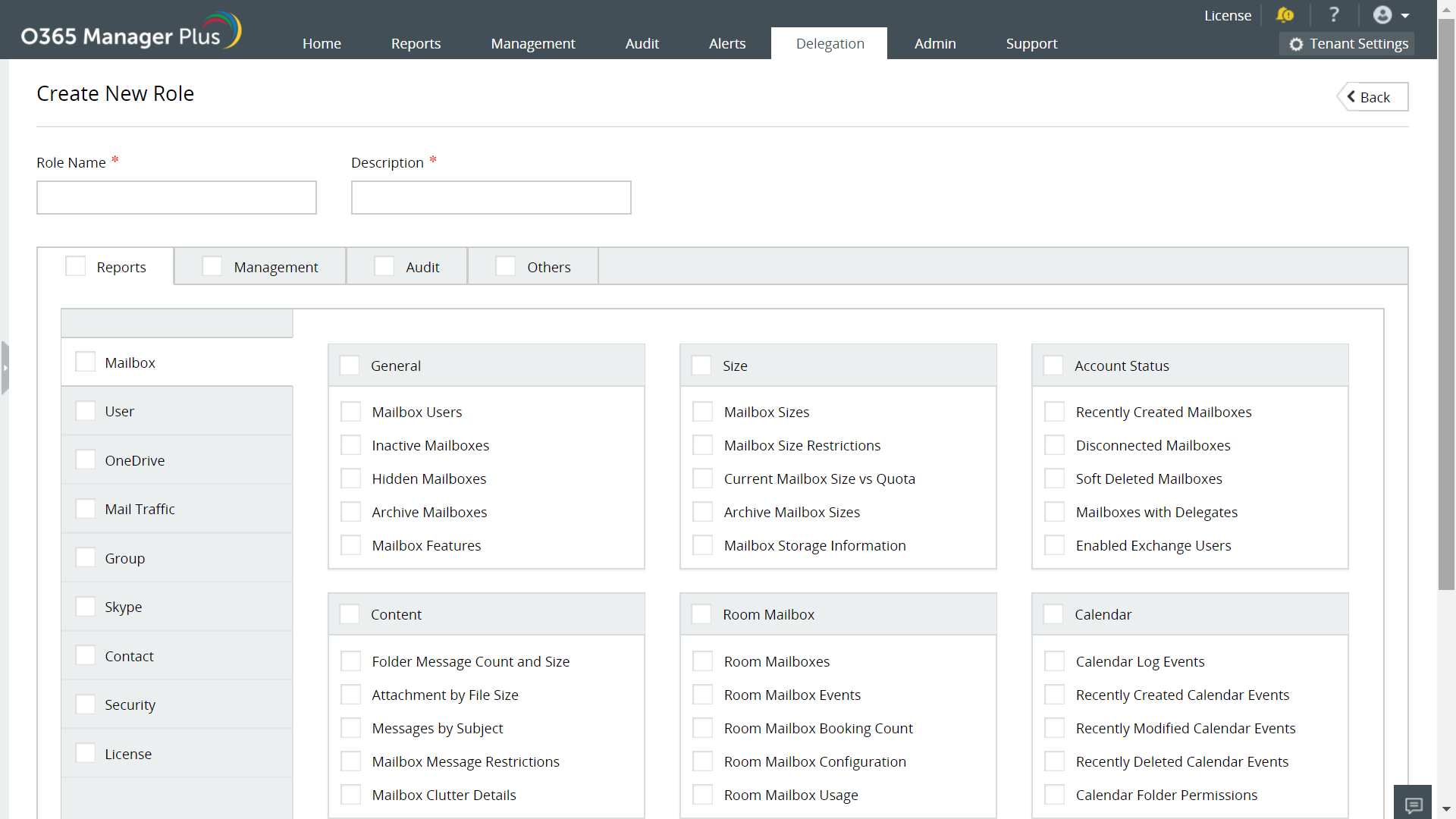Click the Tenant Settings gear icon
This screenshot has height=819, width=1456.
pos(1296,44)
